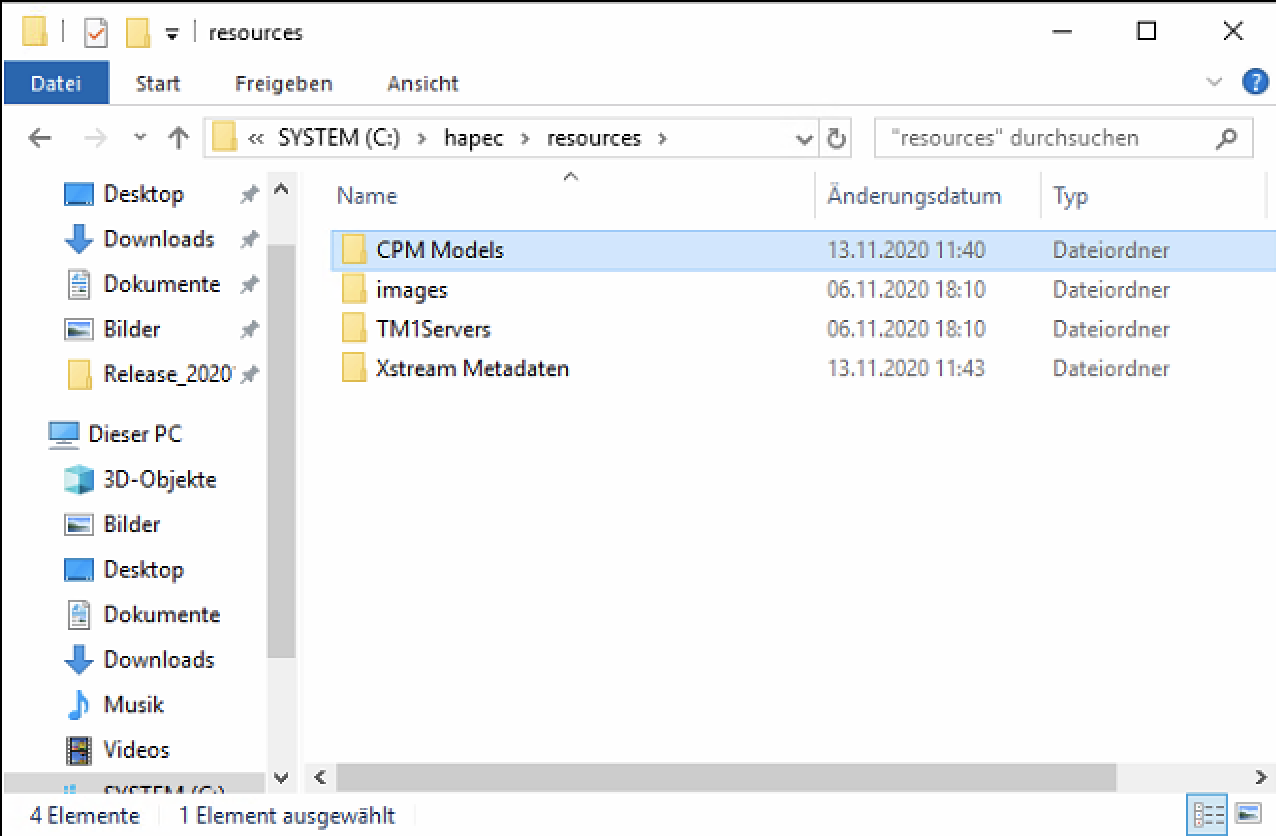The image size is (1276, 836).
Task: Open the Quick Access Toolbar customize dropdown
Action: pyautogui.click(x=171, y=34)
